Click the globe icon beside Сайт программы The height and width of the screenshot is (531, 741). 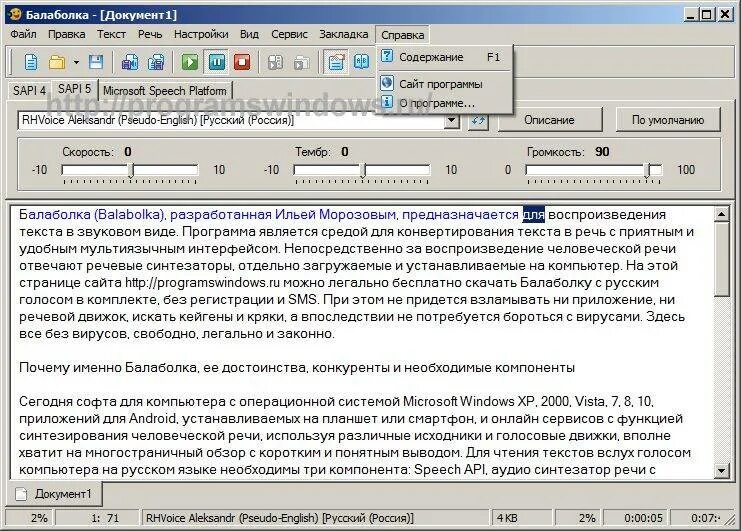[387, 83]
